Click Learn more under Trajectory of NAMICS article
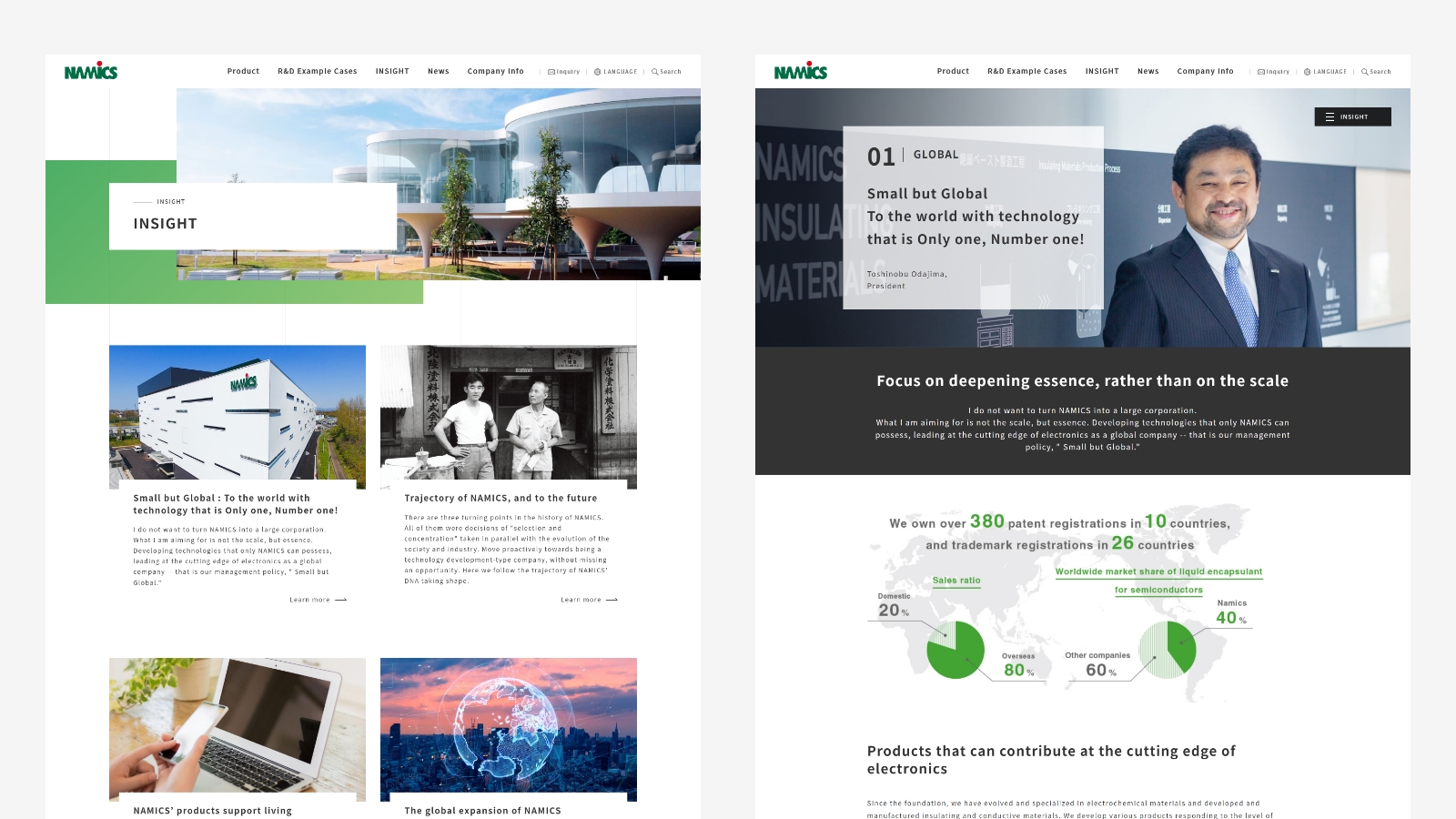The image size is (1456, 819). pyautogui.click(x=589, y=600)
